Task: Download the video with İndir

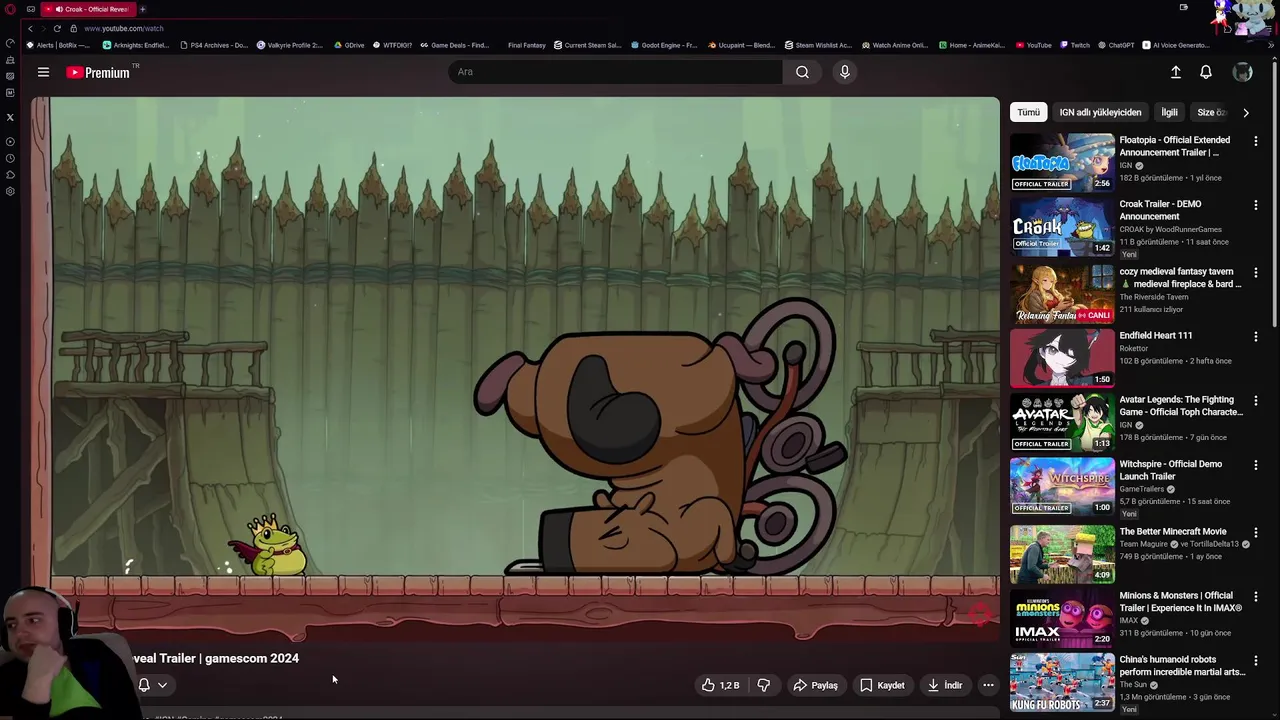Action: point(944,685)
